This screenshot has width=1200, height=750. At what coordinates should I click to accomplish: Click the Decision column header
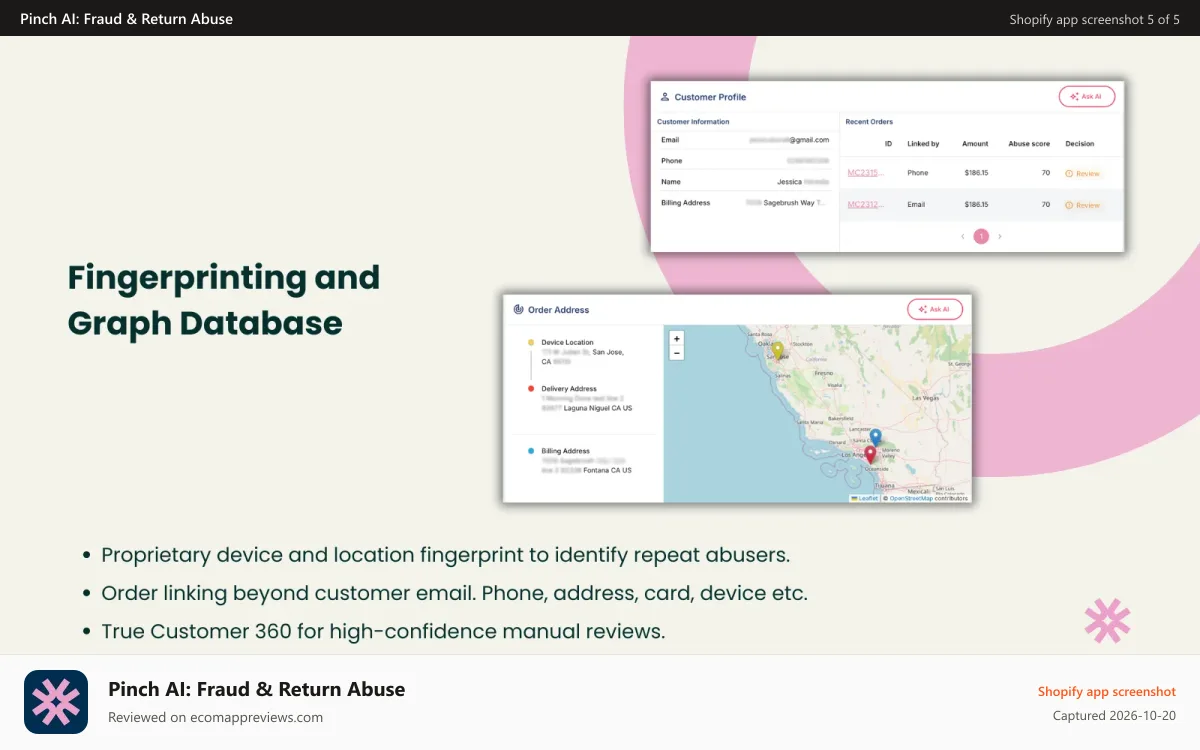point(1080,144)
